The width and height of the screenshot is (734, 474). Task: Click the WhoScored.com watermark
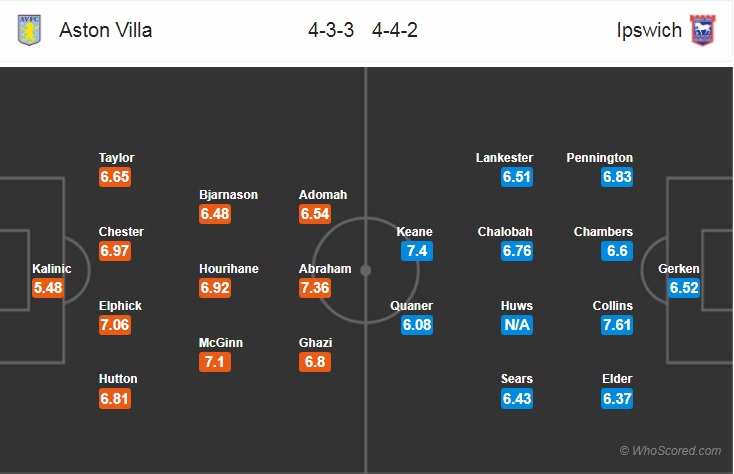point(670,451)
